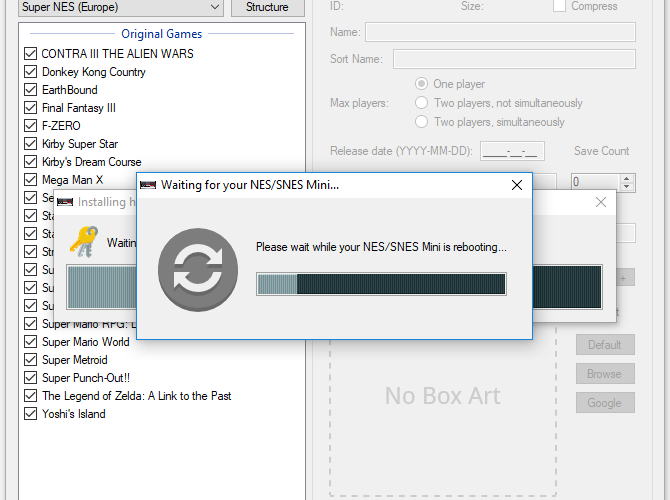Toggle the Donkey Kong Country checkbox
This screenshot has width=670, height=500.
(x=30, y=71)
